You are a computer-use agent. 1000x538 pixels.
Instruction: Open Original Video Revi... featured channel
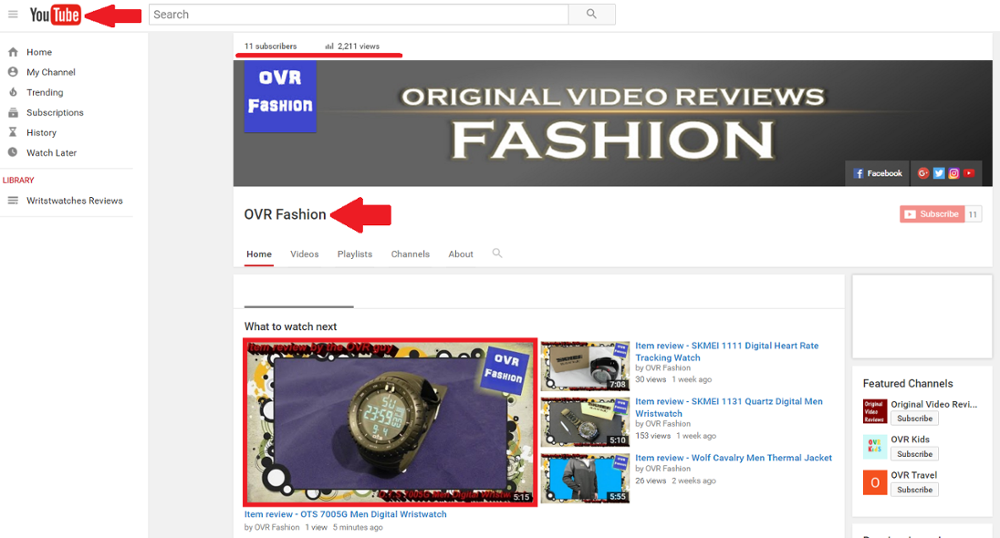tap(934, 404)
